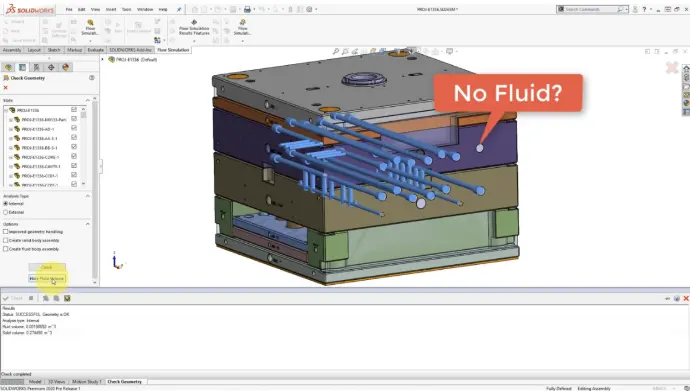Screen dimensions: 690x391
Task: Click the Help question mark in title bar
Action: pyautogui.click(x=644, y=9)
